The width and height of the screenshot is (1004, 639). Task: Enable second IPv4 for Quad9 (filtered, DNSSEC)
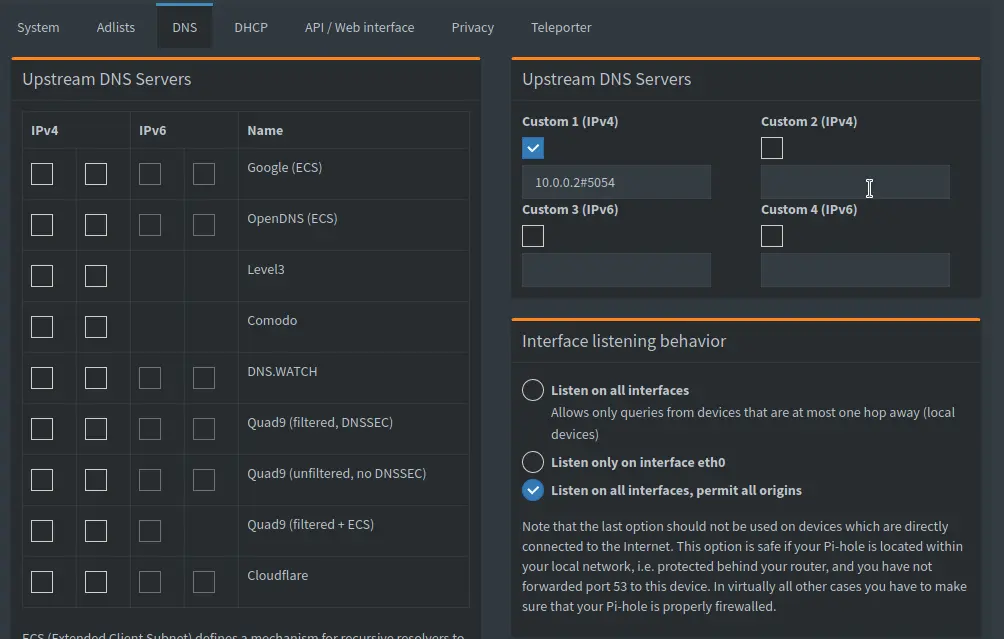click(96, 429)
